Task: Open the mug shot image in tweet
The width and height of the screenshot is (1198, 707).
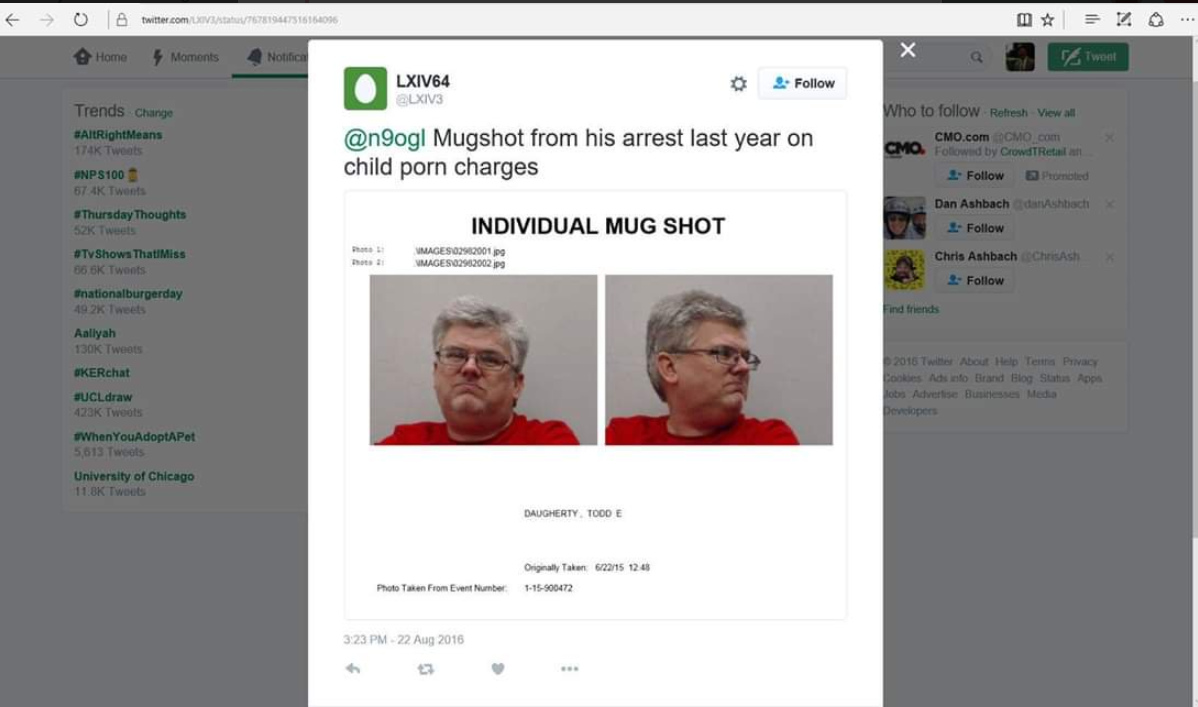Action: 595,405
